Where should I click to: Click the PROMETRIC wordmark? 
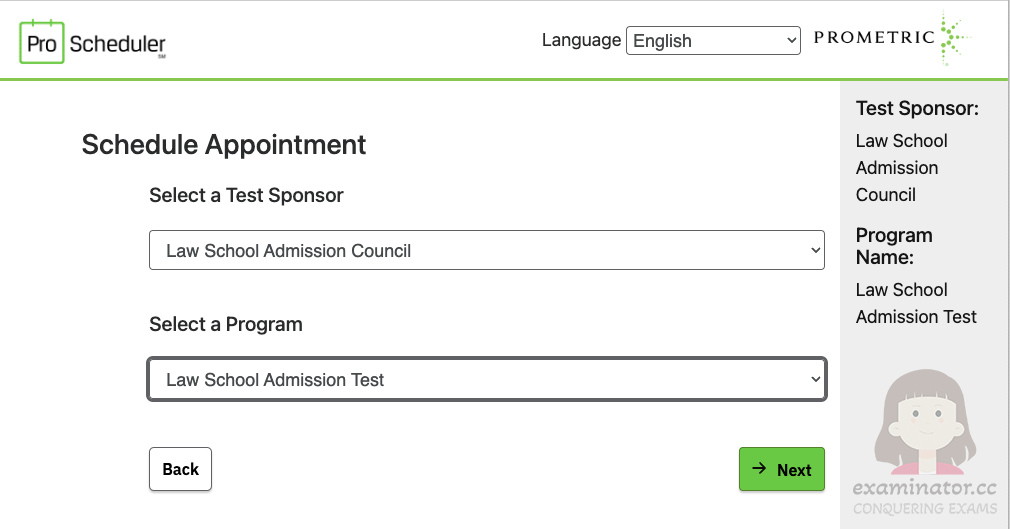coord(874,37)
